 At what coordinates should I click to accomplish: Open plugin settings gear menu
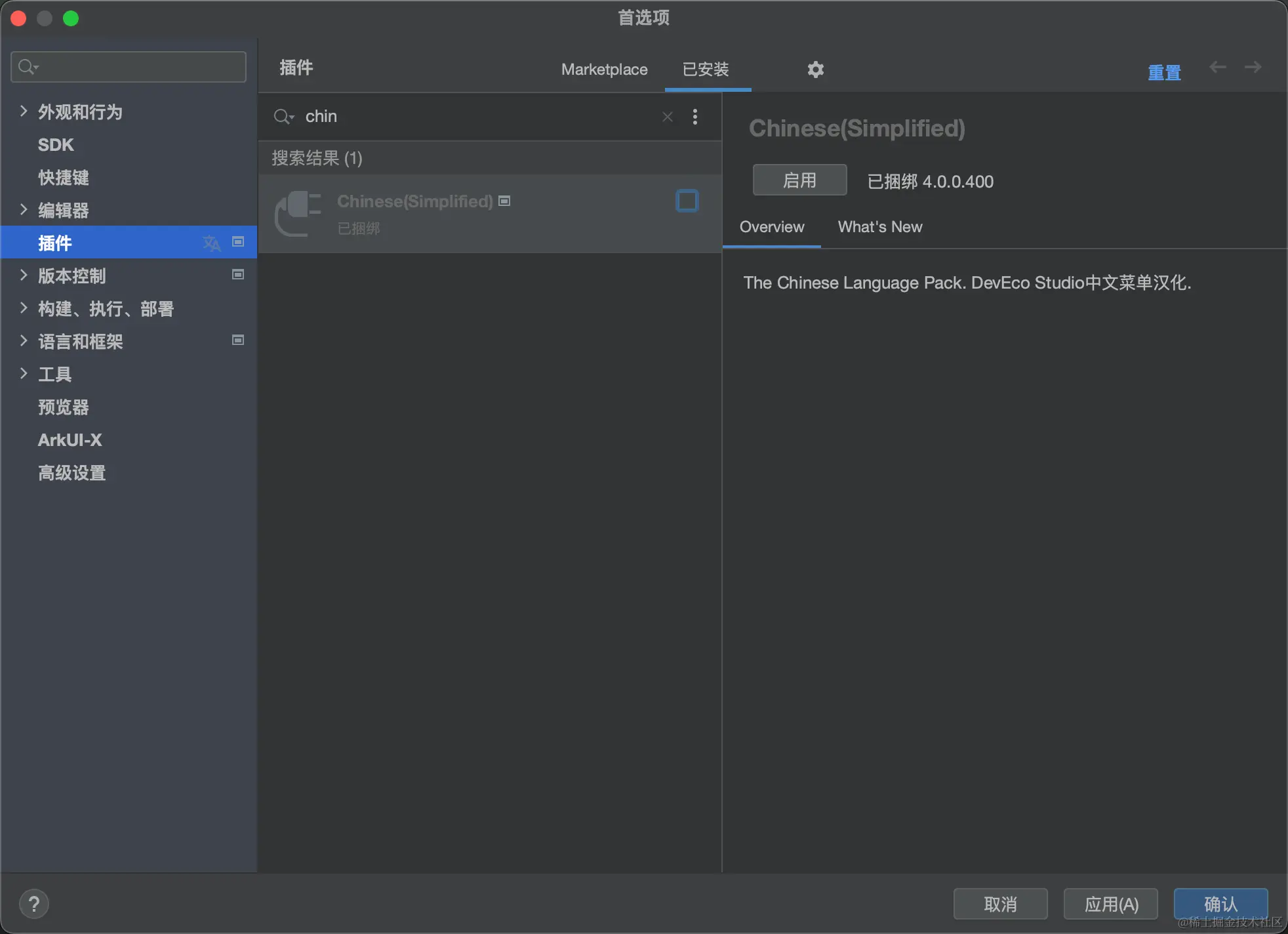[x=815, y=70]
